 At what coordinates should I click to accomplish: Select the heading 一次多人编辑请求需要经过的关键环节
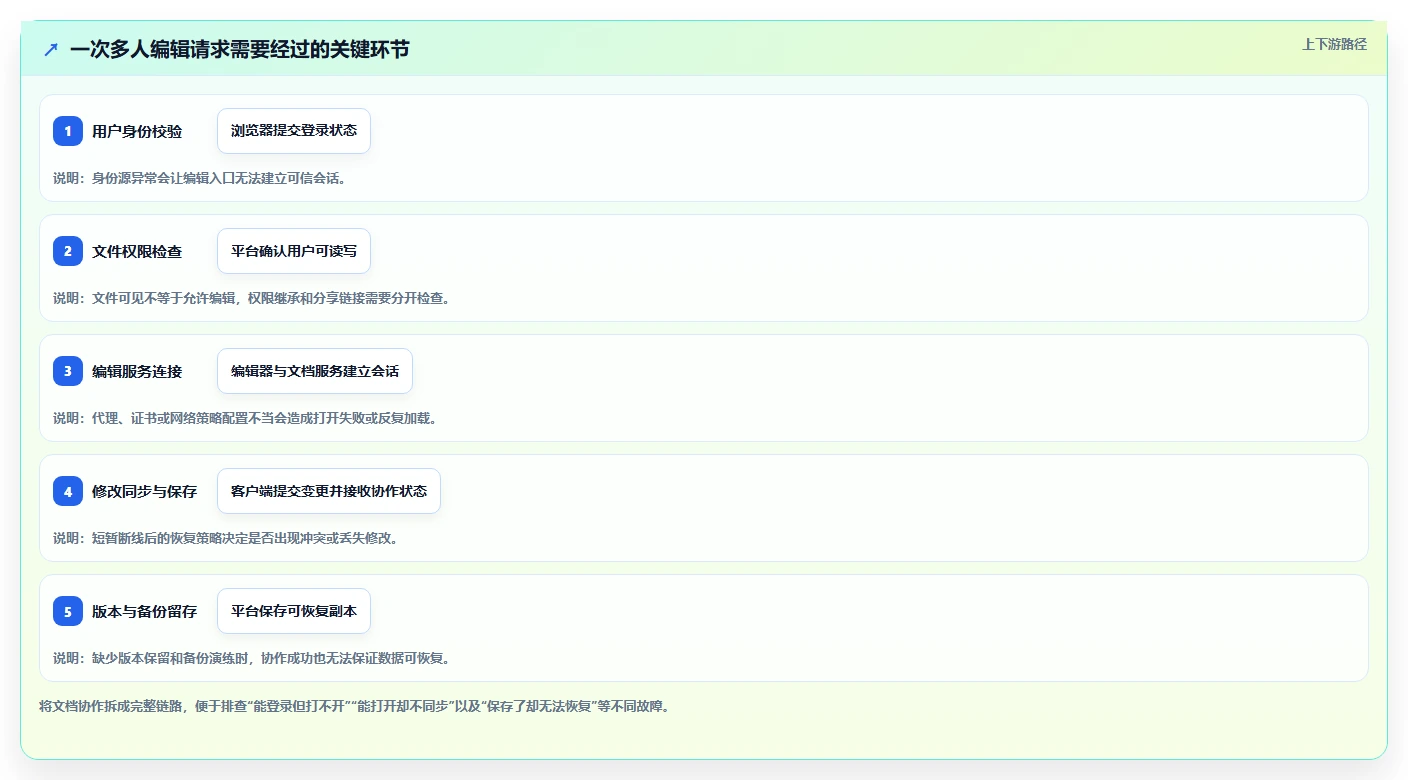click(240, 49)
